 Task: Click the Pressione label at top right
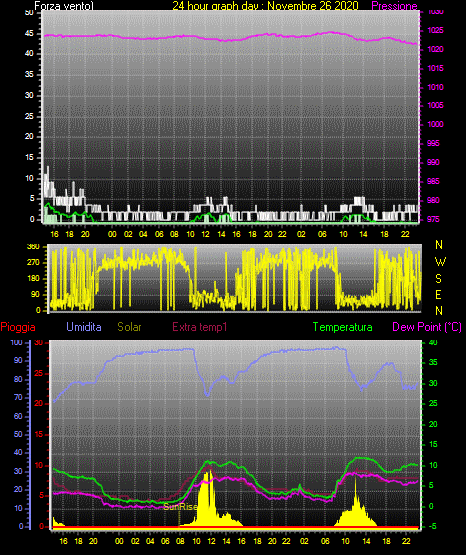[395, 6]
